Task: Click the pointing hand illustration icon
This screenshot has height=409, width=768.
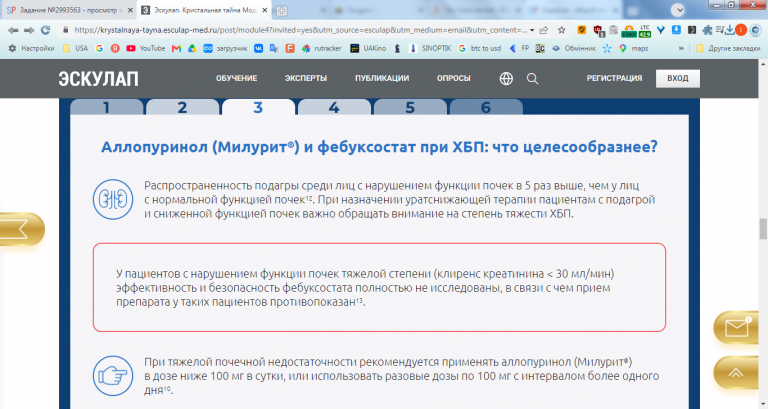Action: [x=113, y=376]
